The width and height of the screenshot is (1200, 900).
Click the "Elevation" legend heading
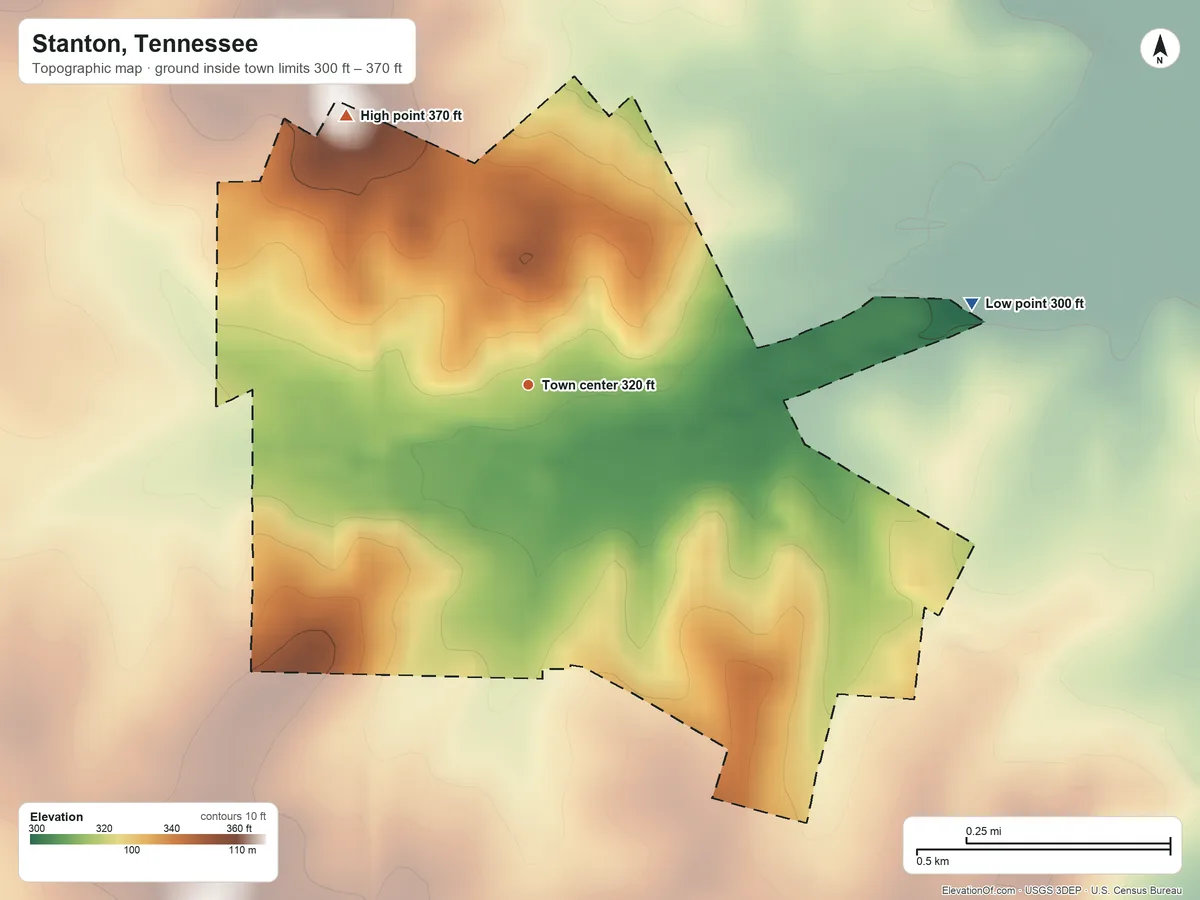point(57,817)
